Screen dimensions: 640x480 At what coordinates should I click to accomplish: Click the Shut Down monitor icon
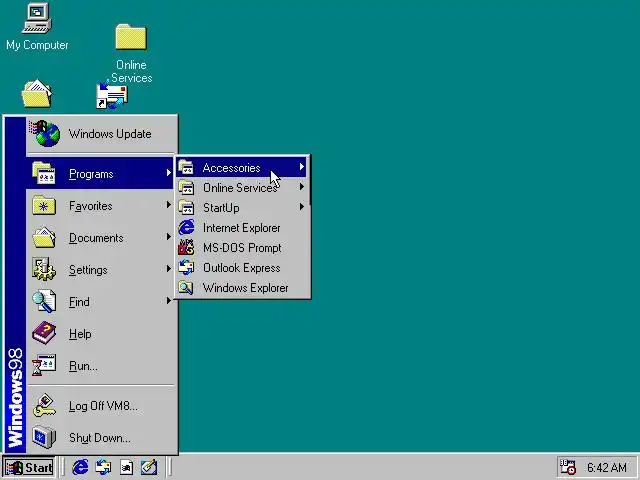[x=44, y=437]
